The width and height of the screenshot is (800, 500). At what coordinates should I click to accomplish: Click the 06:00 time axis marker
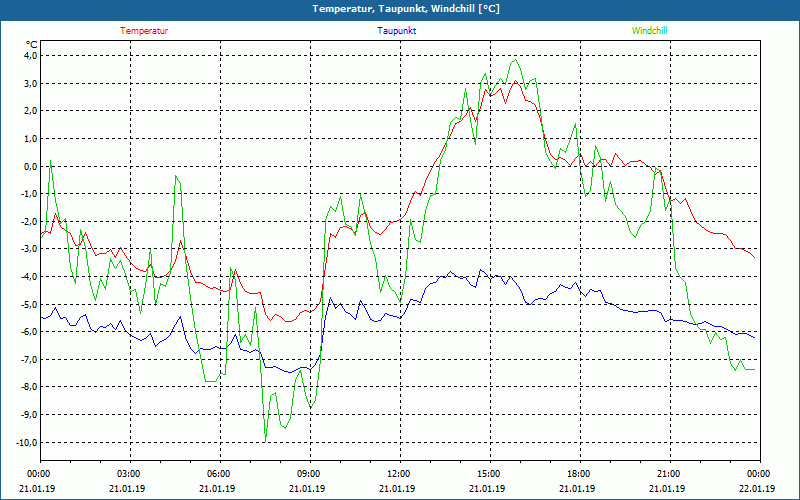(x=219, y=474)
